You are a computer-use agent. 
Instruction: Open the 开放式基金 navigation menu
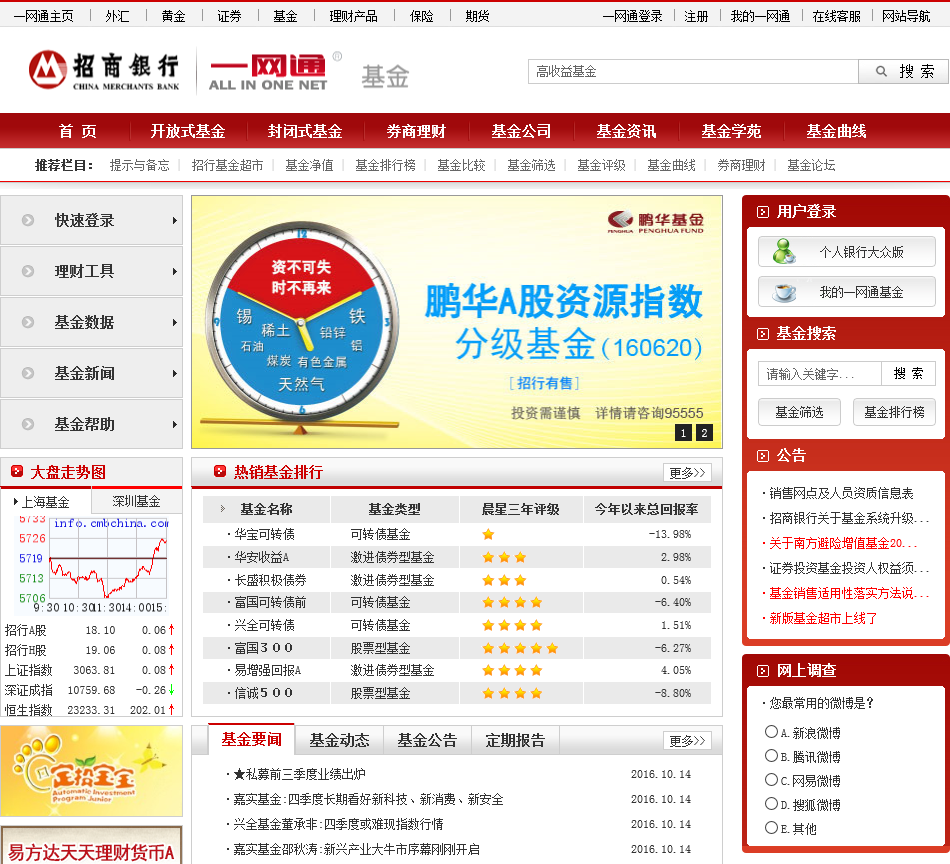(x=188, y=131)
